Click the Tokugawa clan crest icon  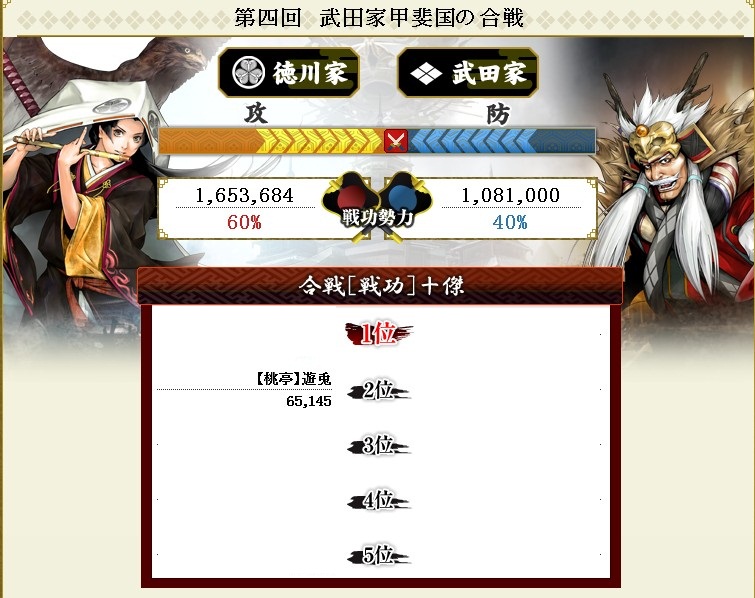coord(248,73)
